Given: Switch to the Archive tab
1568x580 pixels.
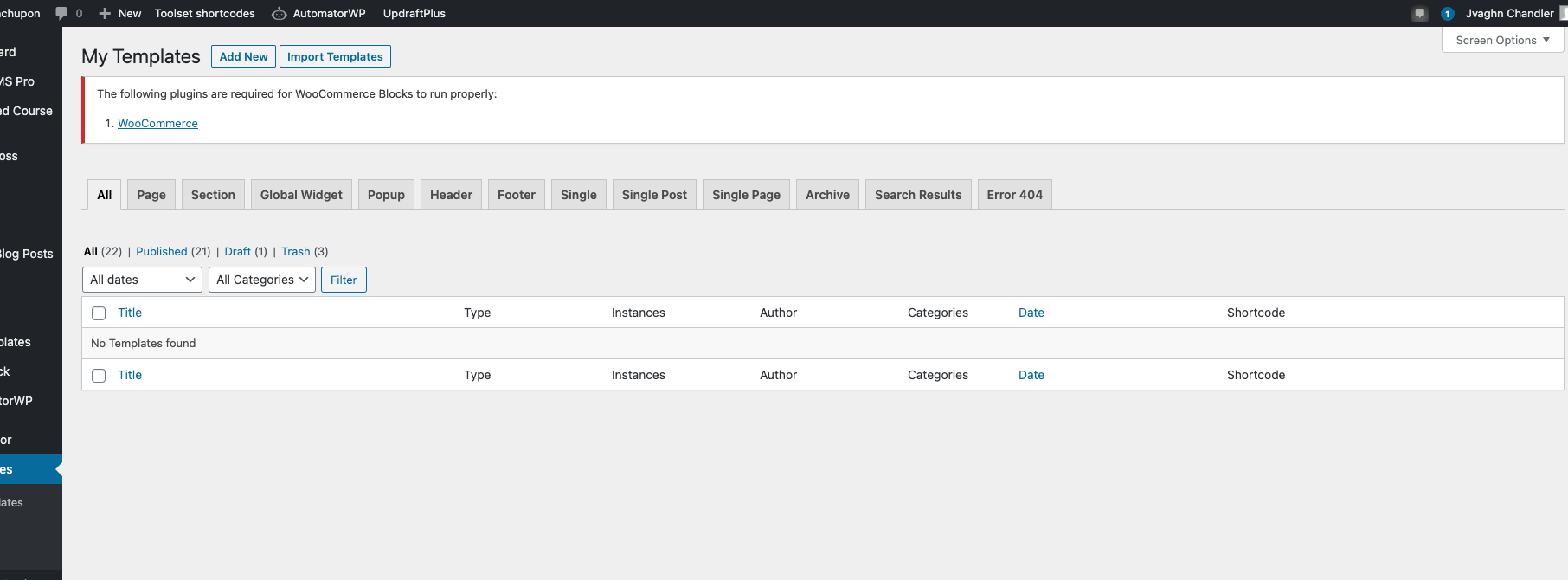Looking at the screenshot, I should click(827, 195).
